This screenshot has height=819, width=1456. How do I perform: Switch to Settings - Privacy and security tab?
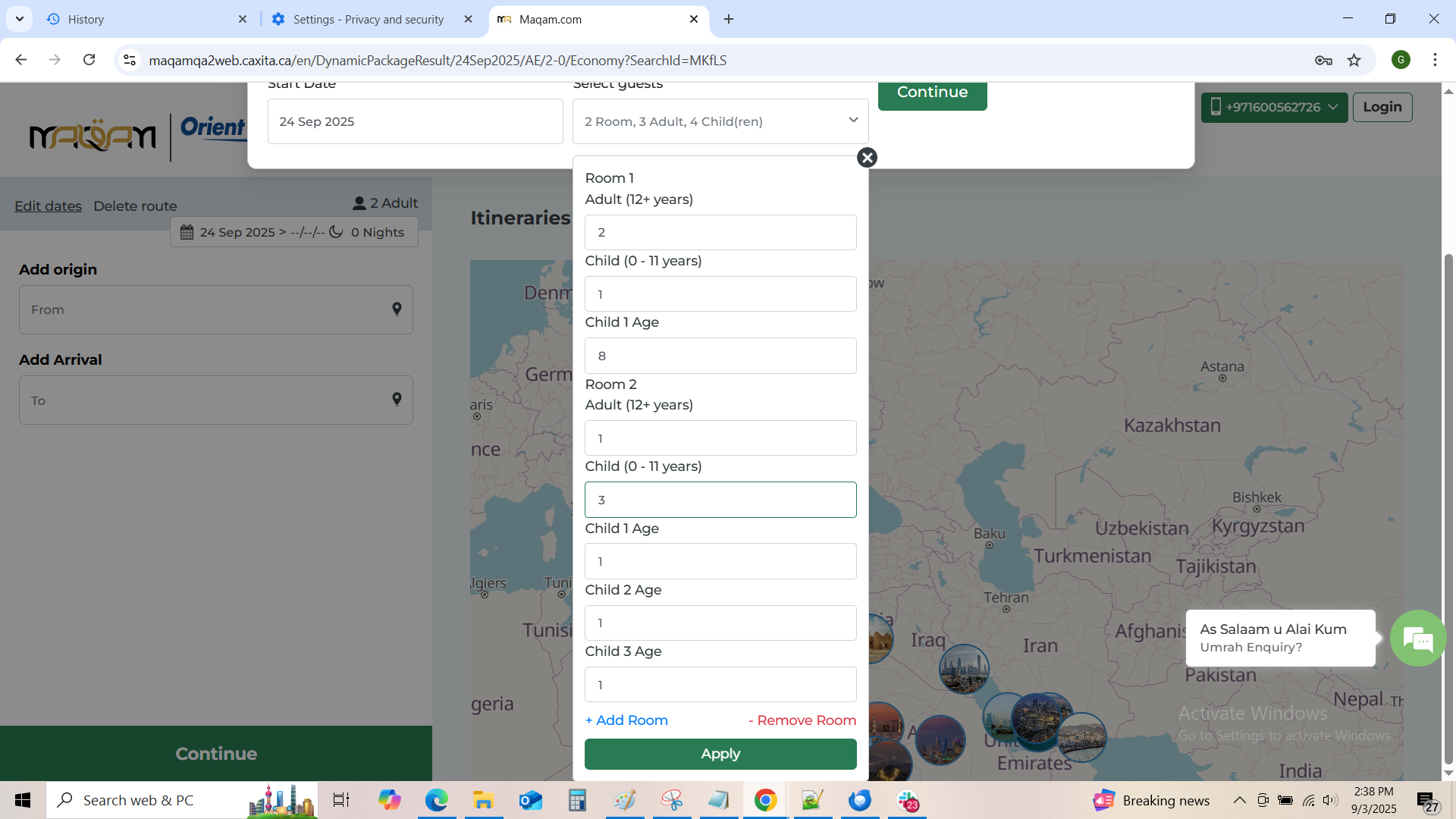(368, 19)
